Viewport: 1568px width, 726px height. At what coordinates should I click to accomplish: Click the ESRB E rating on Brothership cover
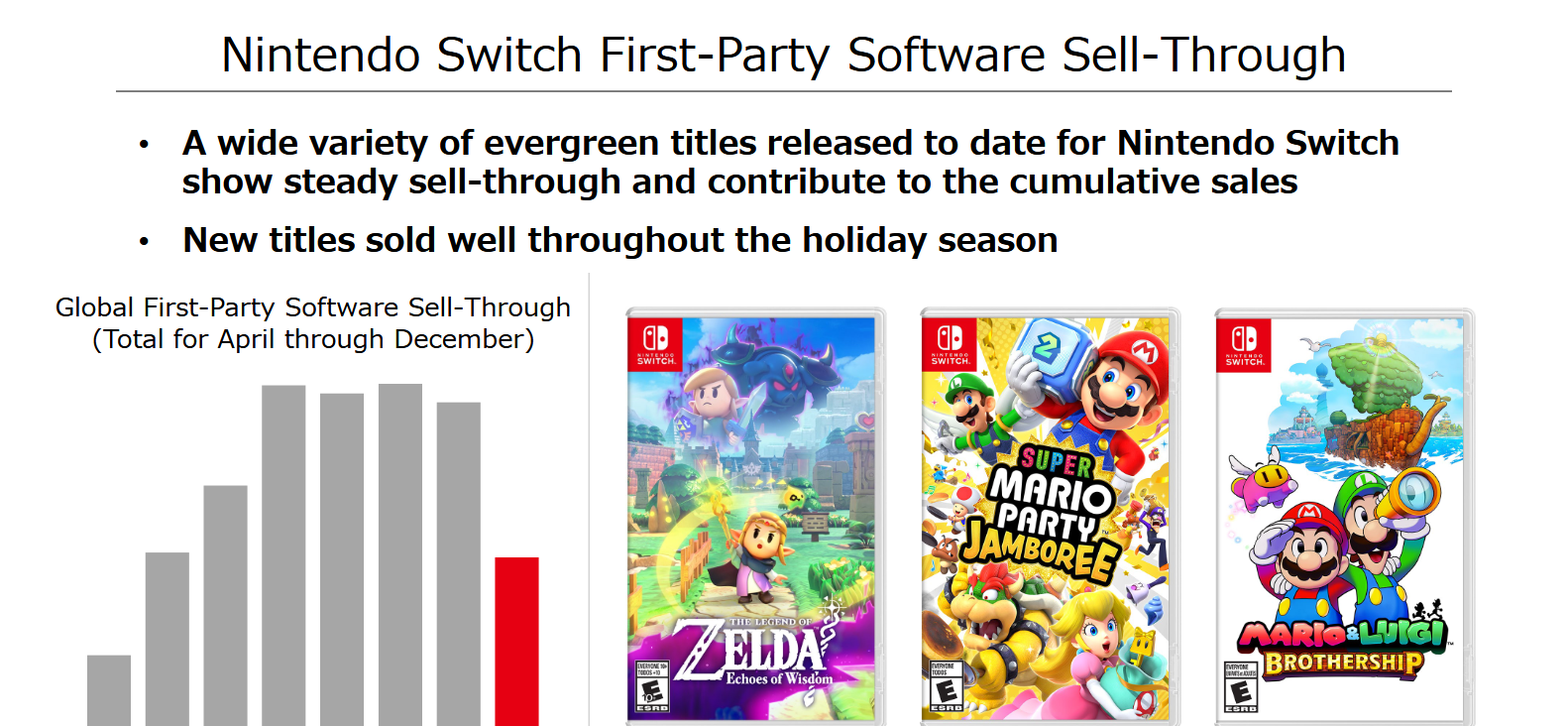[x=1241, y=687]
